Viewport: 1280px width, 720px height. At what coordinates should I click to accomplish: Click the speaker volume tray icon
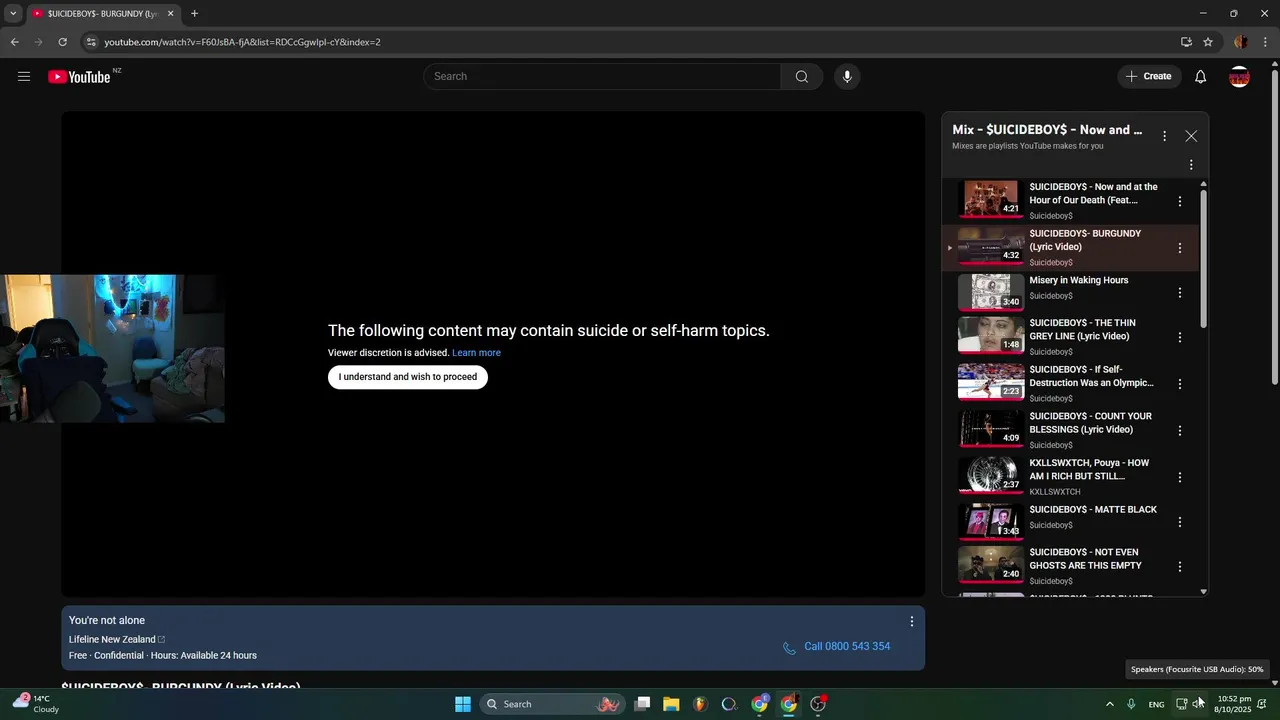pos(1198,704)
